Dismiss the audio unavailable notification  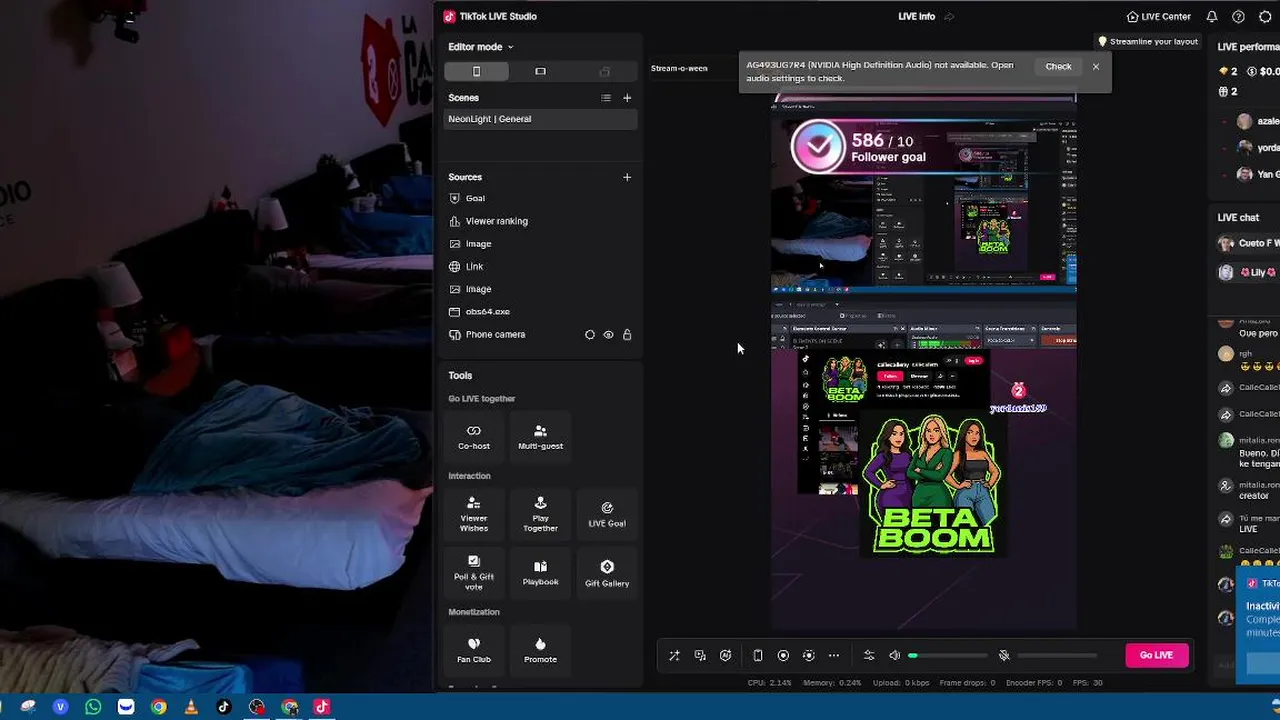[x=1096, y=66]
